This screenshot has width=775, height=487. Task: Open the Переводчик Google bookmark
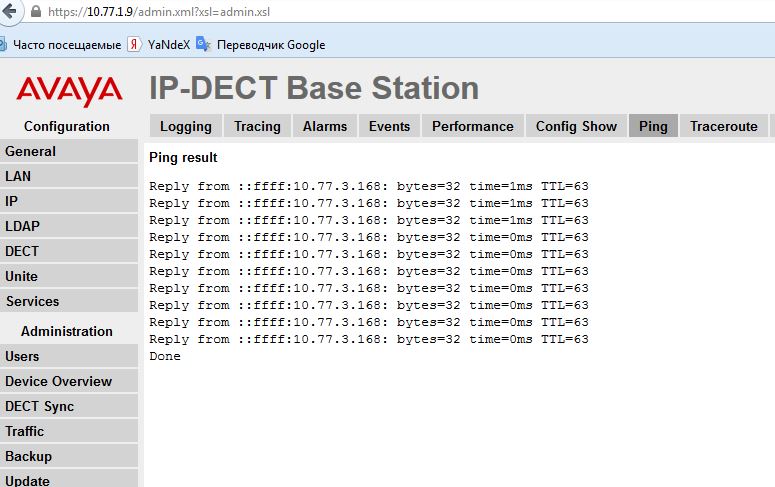coord(271,45)
